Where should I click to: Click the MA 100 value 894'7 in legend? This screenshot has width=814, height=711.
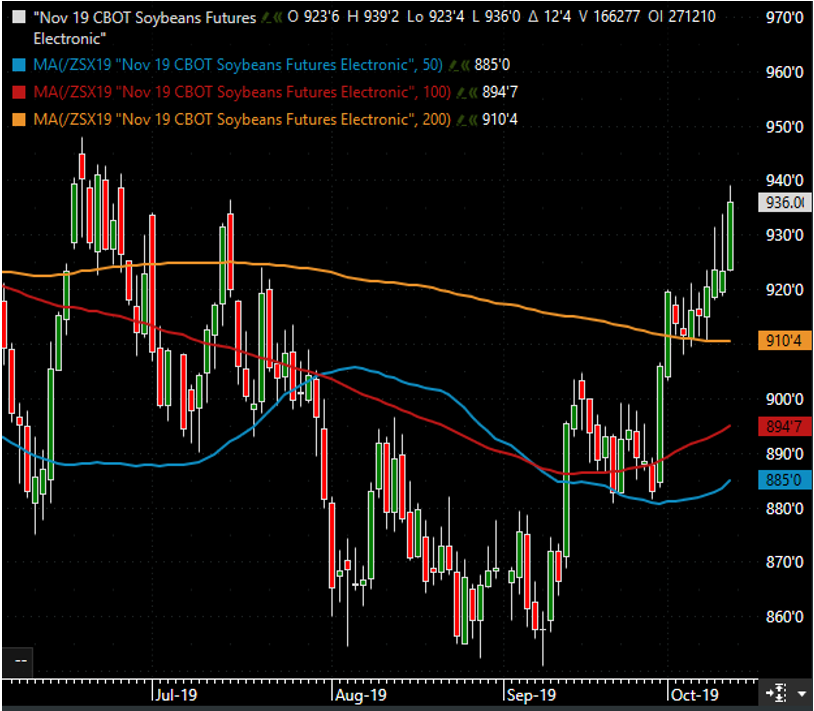500,92
